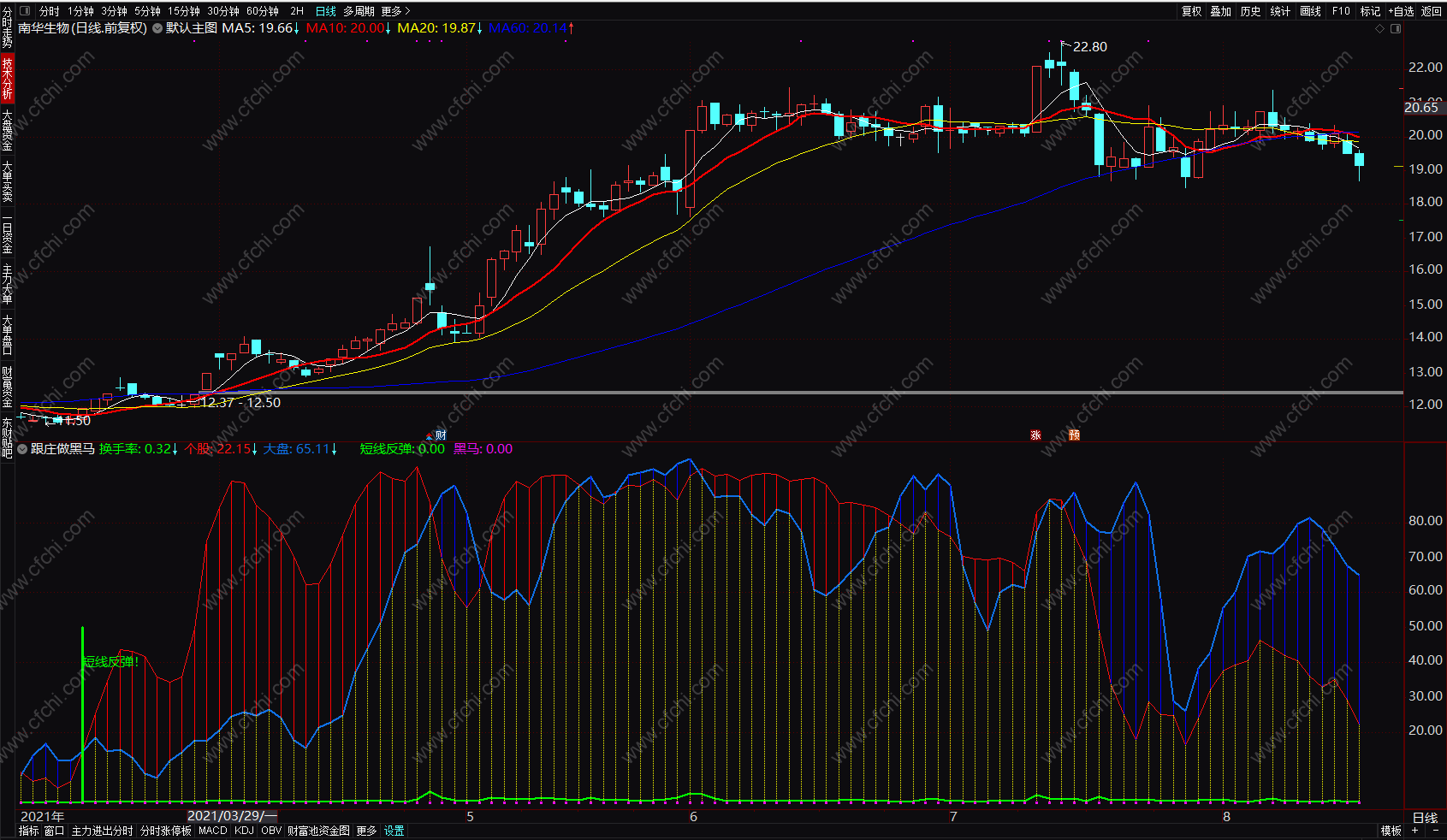Open the 主力大单 sidebar tab

coord(7,284)
